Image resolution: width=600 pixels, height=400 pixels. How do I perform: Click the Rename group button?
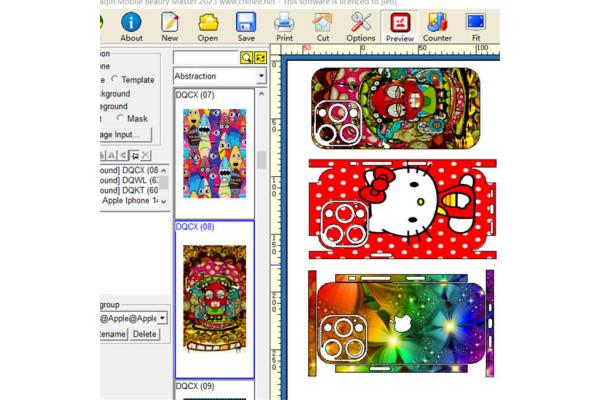tap(113, 334)
